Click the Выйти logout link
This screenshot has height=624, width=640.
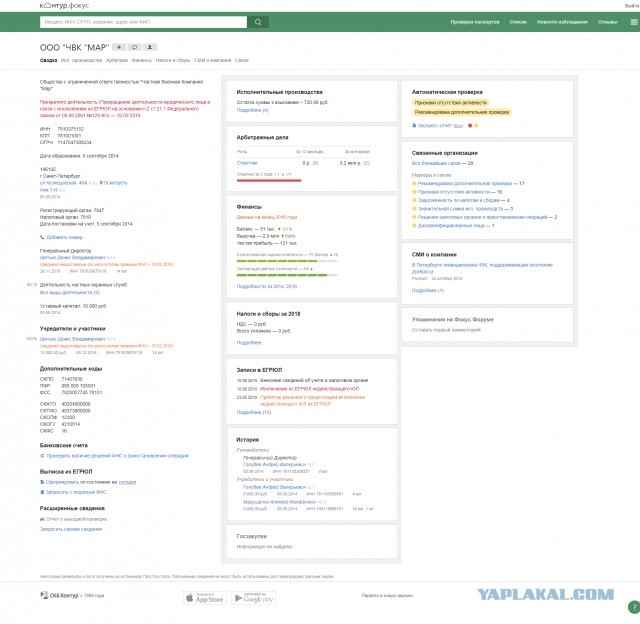(x=632, y=6)
